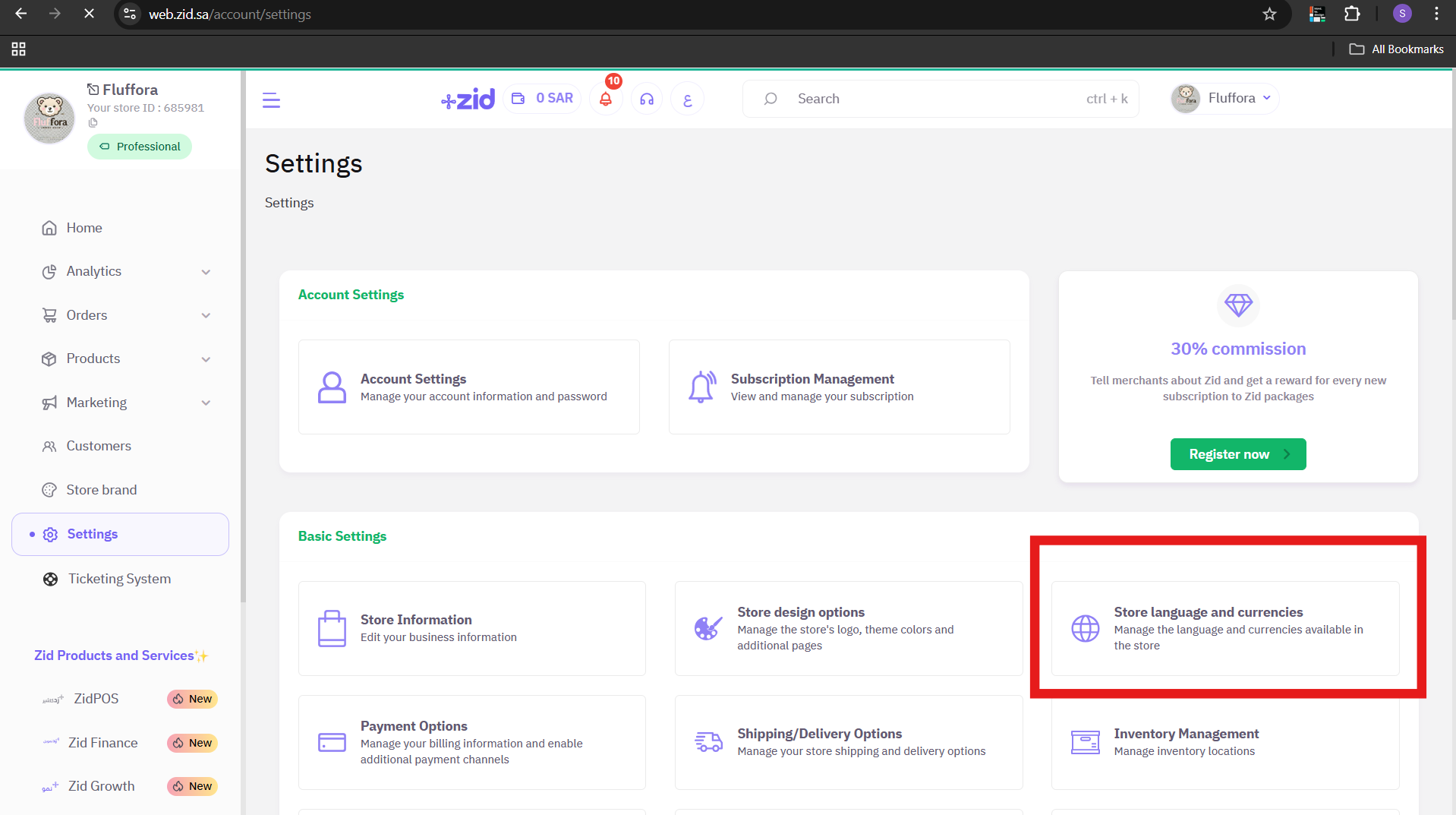Open Customers in sidebar
The height and width of the screenshot is (815, 1456).
(99, 446)
